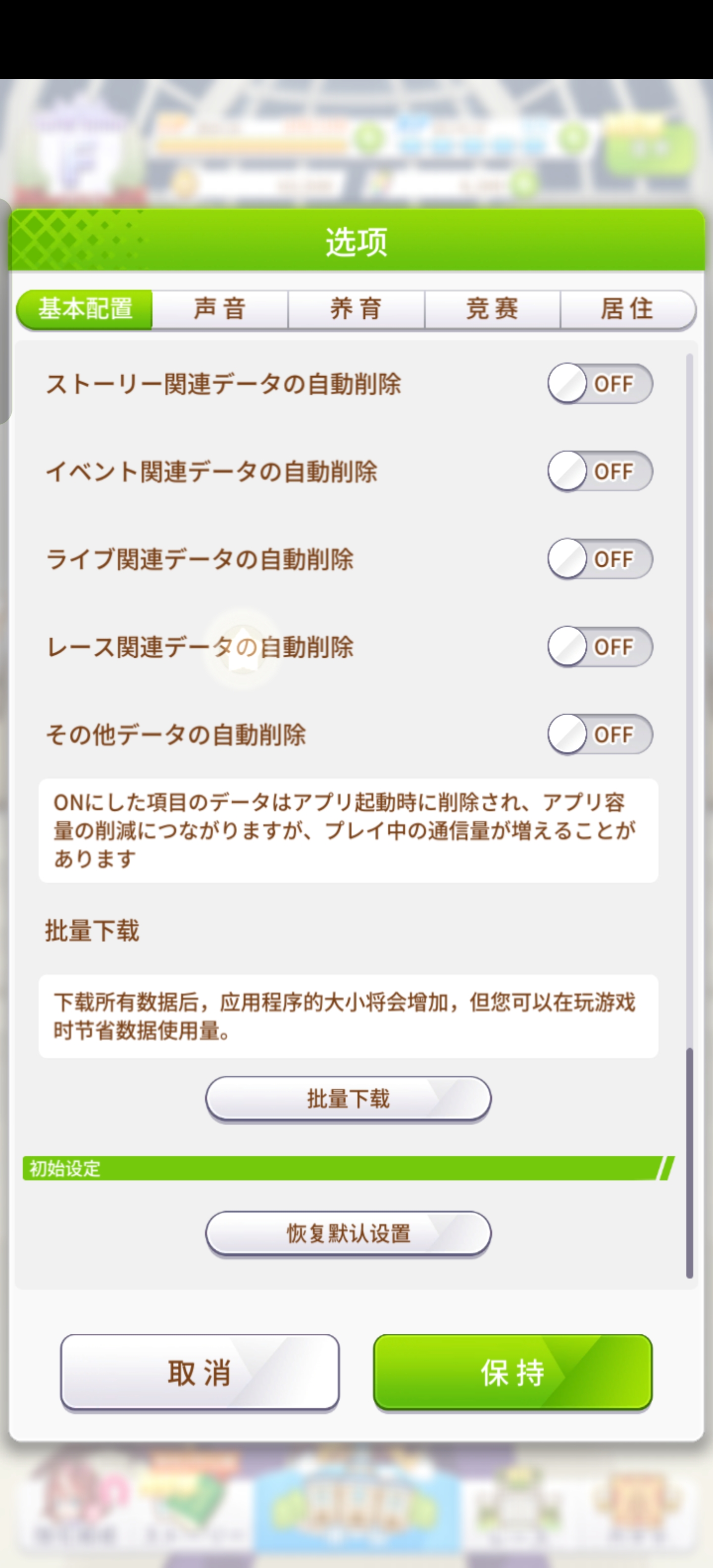Open the 养育 settings tab
Viewport: 713px width, 1568px height.
tap(356, 309)
